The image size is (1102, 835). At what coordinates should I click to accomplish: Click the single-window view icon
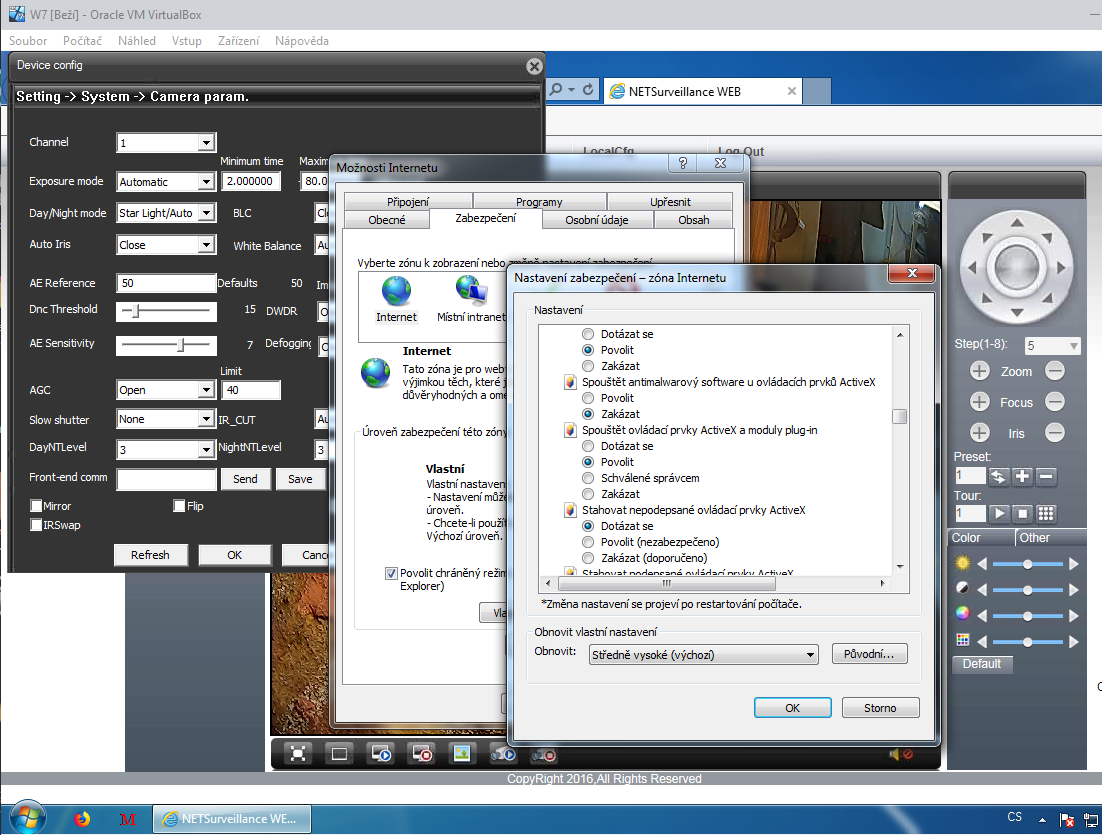(x=339, y=754)
